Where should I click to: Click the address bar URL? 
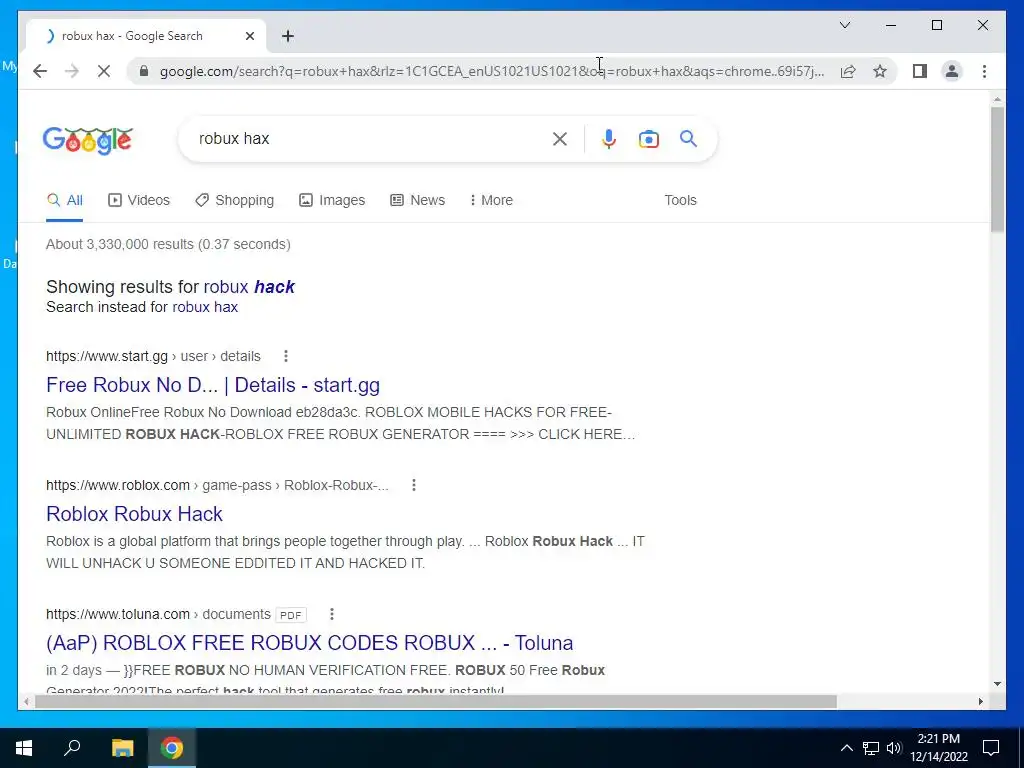coord(492,71)
